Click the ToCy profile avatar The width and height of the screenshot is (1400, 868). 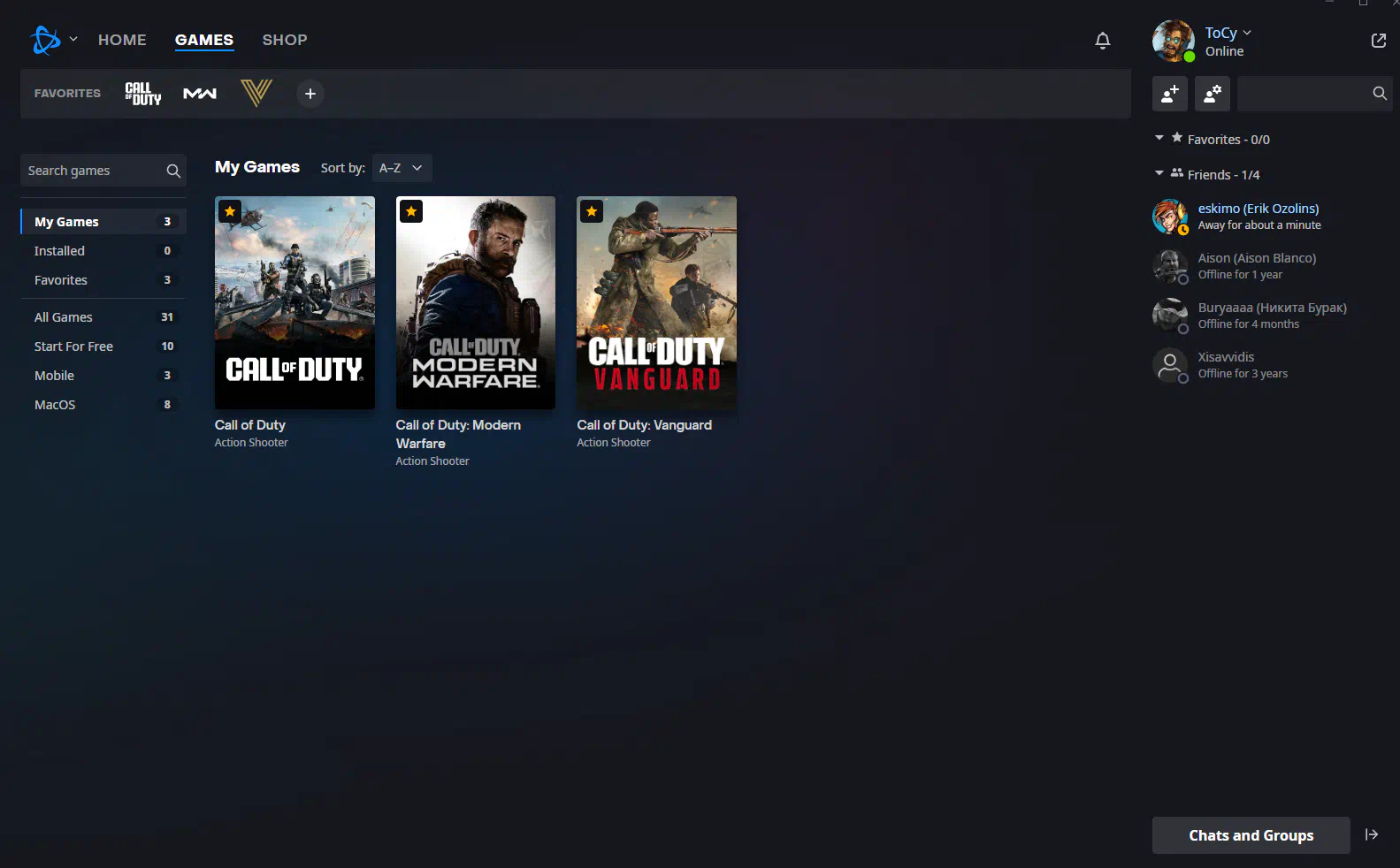point(1174,41)
